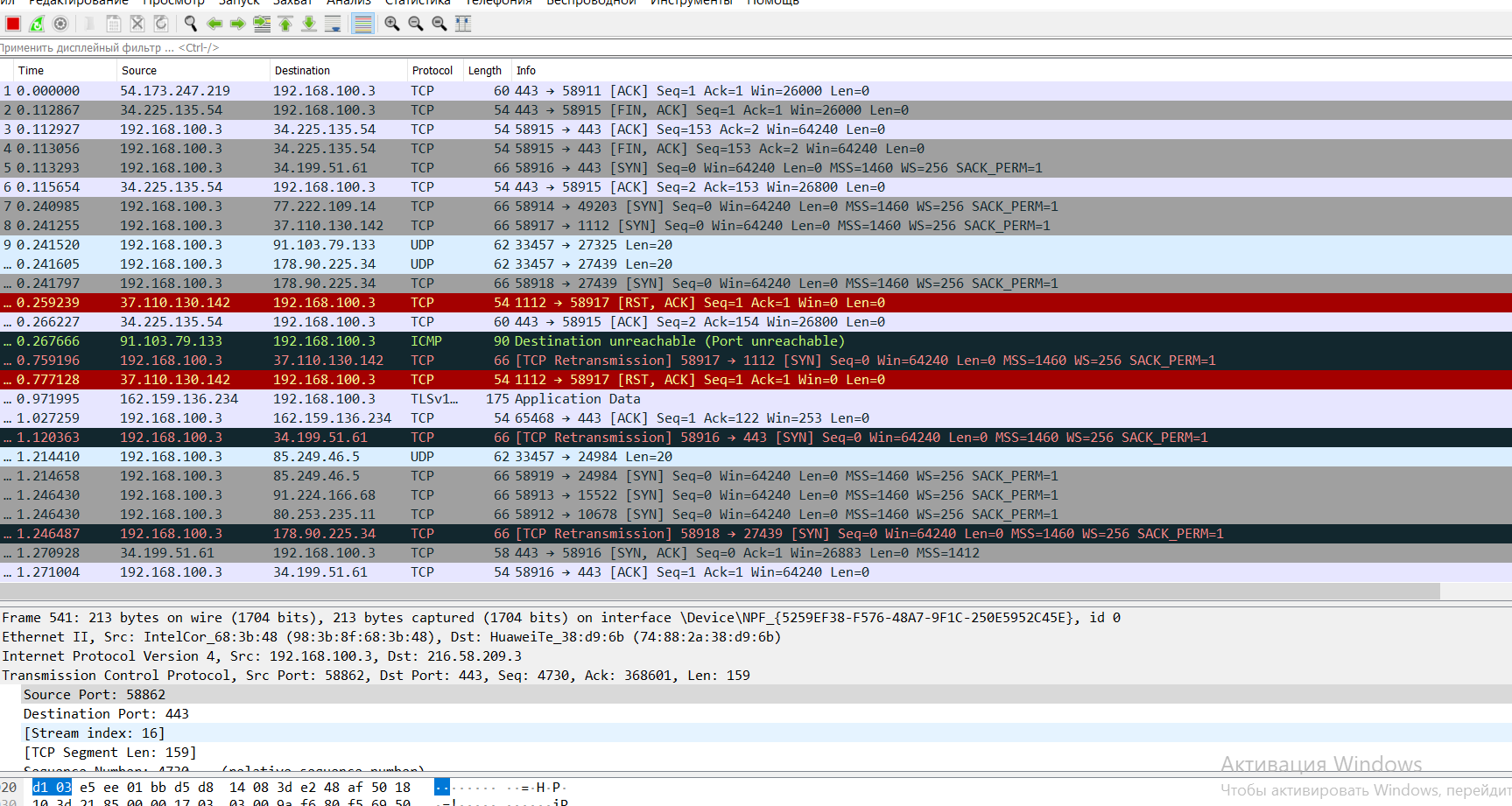Screen dimensions: 1512x806
Task: Jump to the last packet
Action: coord(309,24)
